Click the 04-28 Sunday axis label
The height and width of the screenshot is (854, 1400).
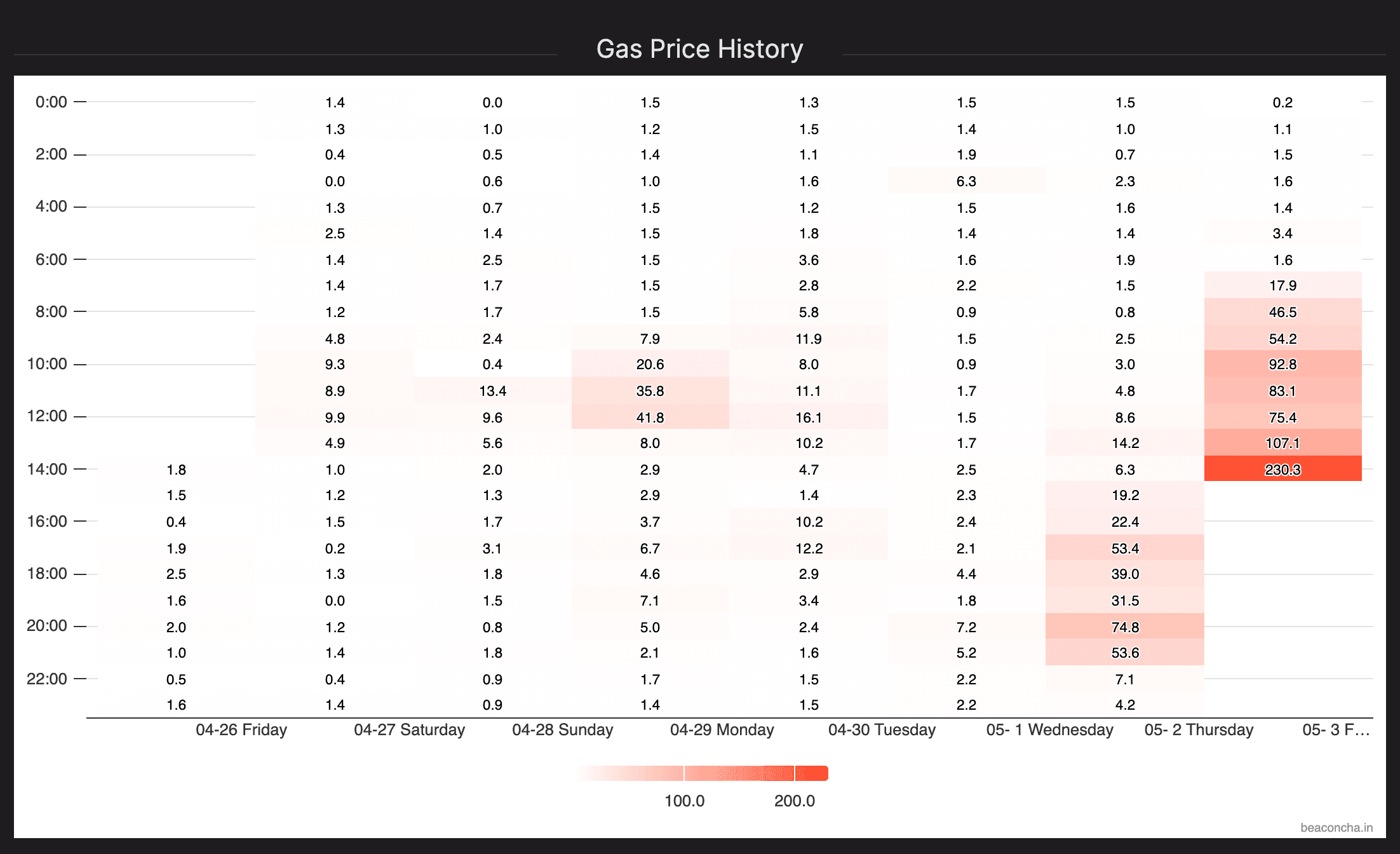[x=562, y=729]
